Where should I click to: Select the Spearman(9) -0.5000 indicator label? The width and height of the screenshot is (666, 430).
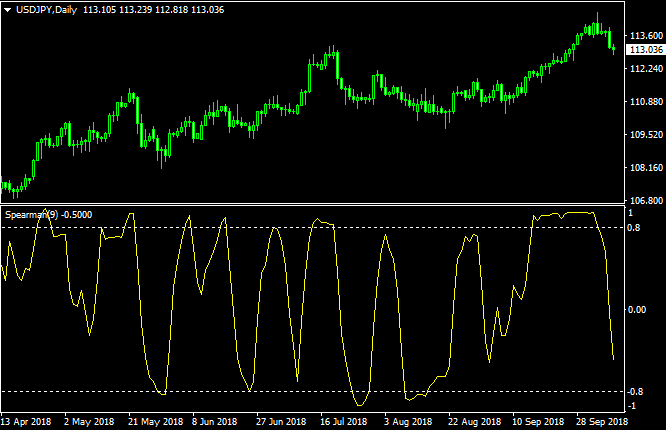(x=48, y=215)
